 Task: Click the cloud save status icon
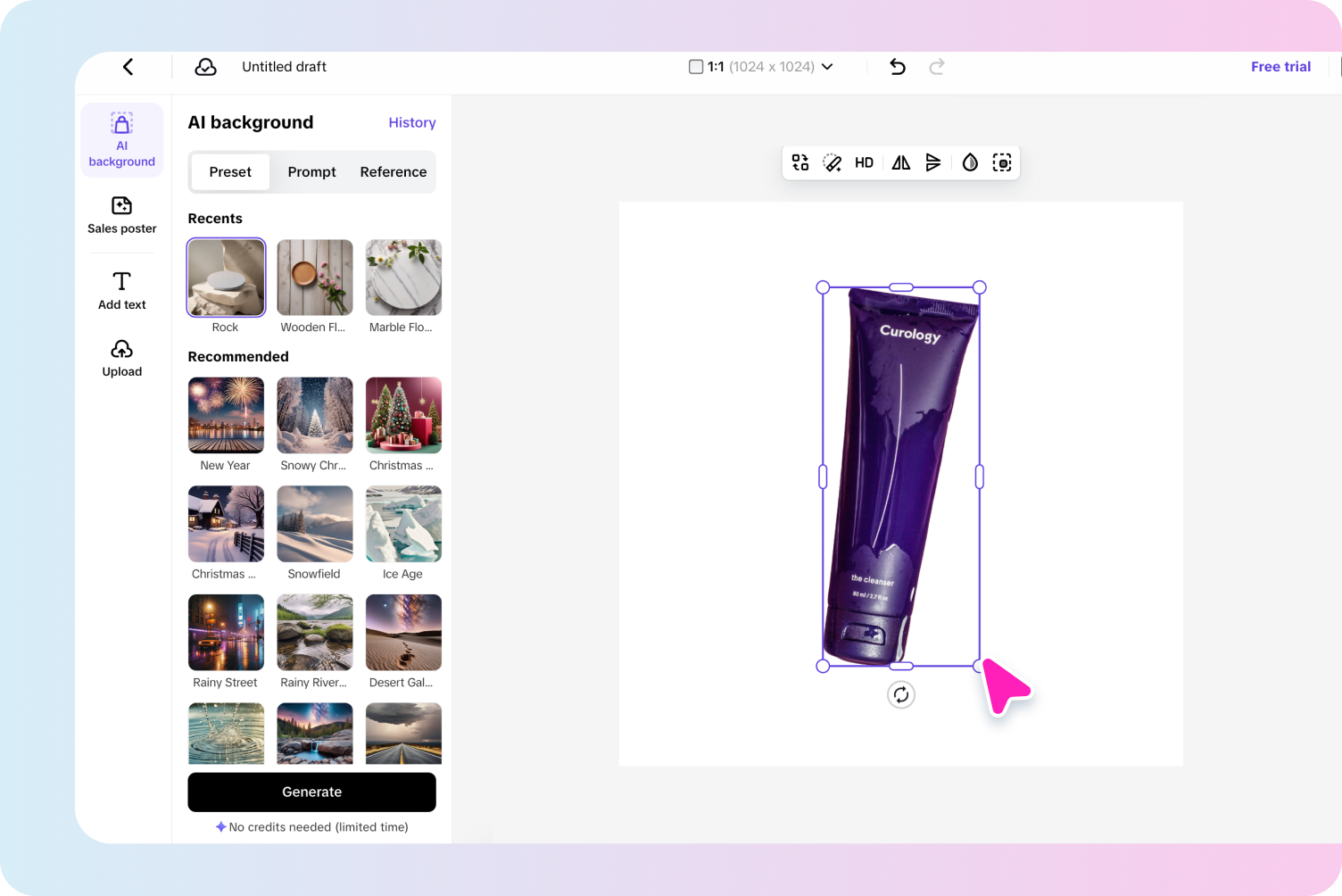pos(205,66)
